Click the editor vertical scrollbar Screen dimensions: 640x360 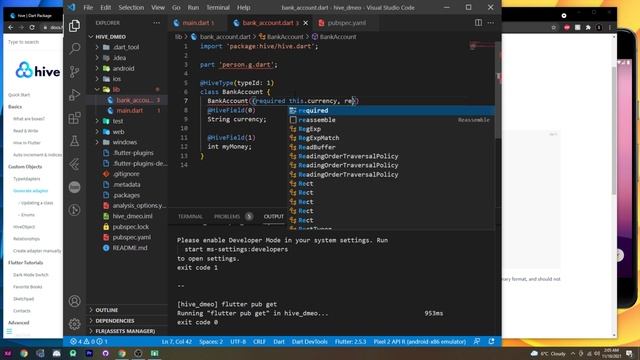click(x=498, y=90)
